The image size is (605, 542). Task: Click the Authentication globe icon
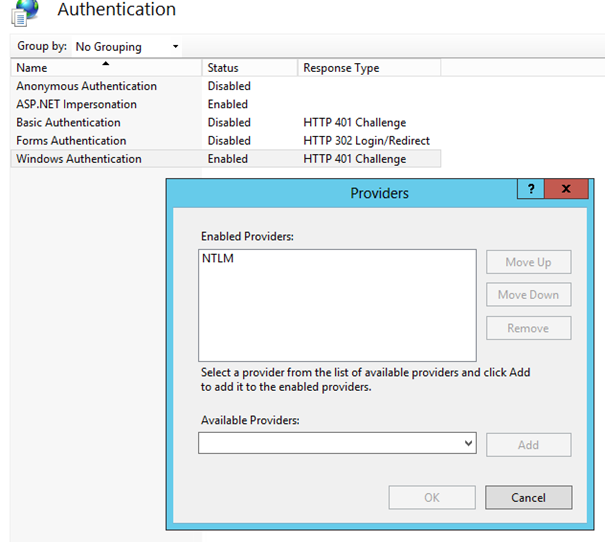tap(25, 13)
